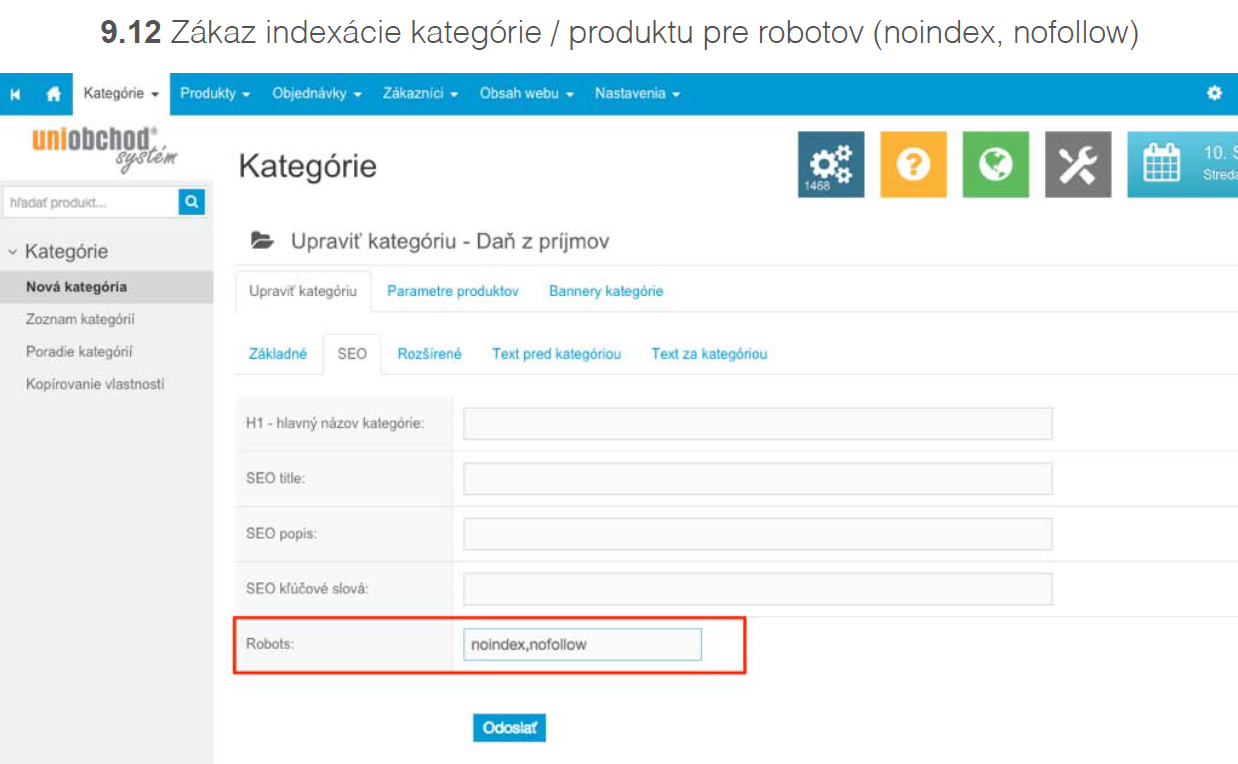This screenshot has width=1238, height=764.
Task: Collapse the Kategórie sidebar section
Action: click(x=58, y=251)
